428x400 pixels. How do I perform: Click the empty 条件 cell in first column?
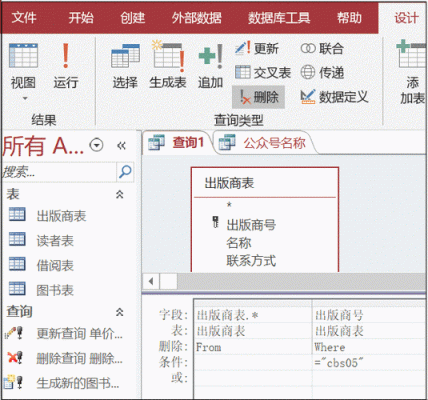pos(253,363)
